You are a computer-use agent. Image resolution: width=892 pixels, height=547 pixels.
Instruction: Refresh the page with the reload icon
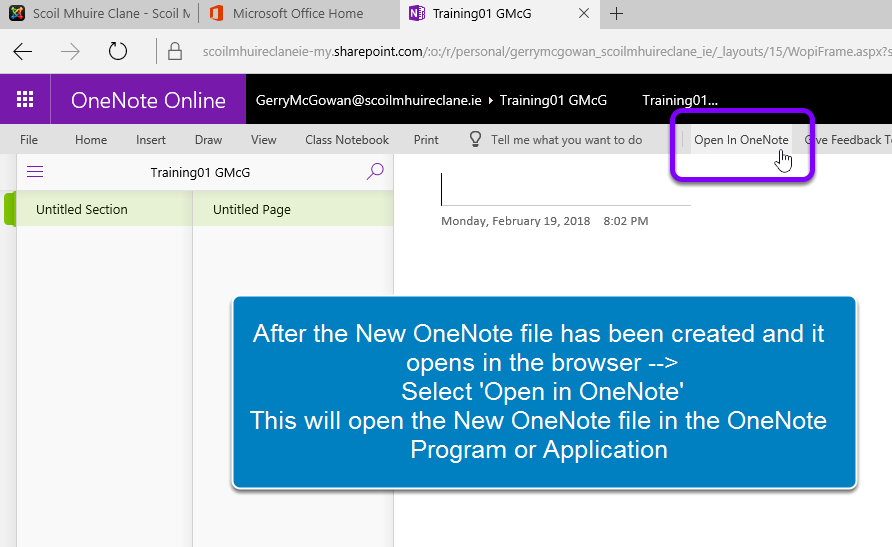(x=118, y=52)
